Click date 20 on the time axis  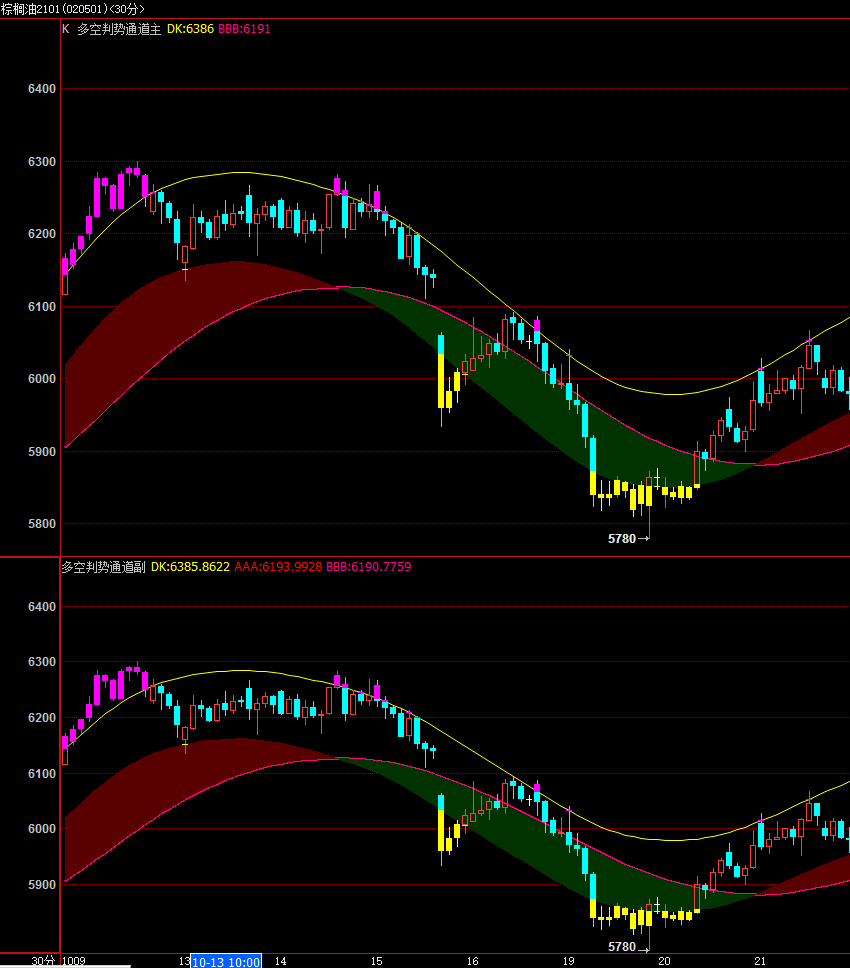pyautogui.click(x=664, y=961)
